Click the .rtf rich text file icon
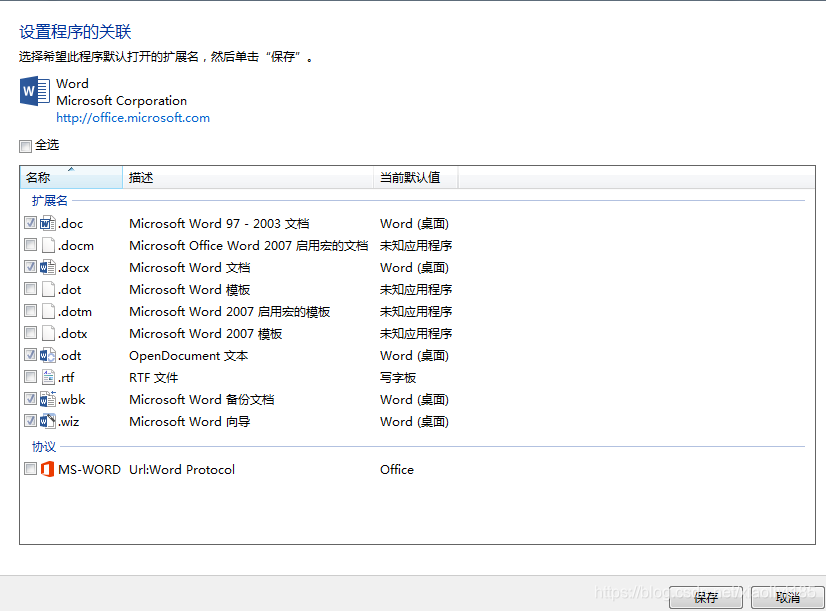 48,378
